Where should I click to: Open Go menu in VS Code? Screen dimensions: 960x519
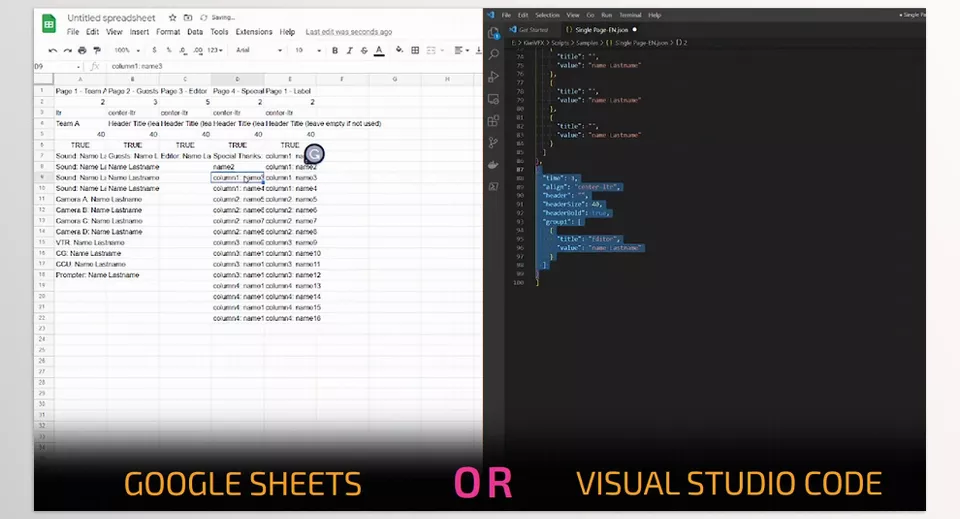coord(590,15)
